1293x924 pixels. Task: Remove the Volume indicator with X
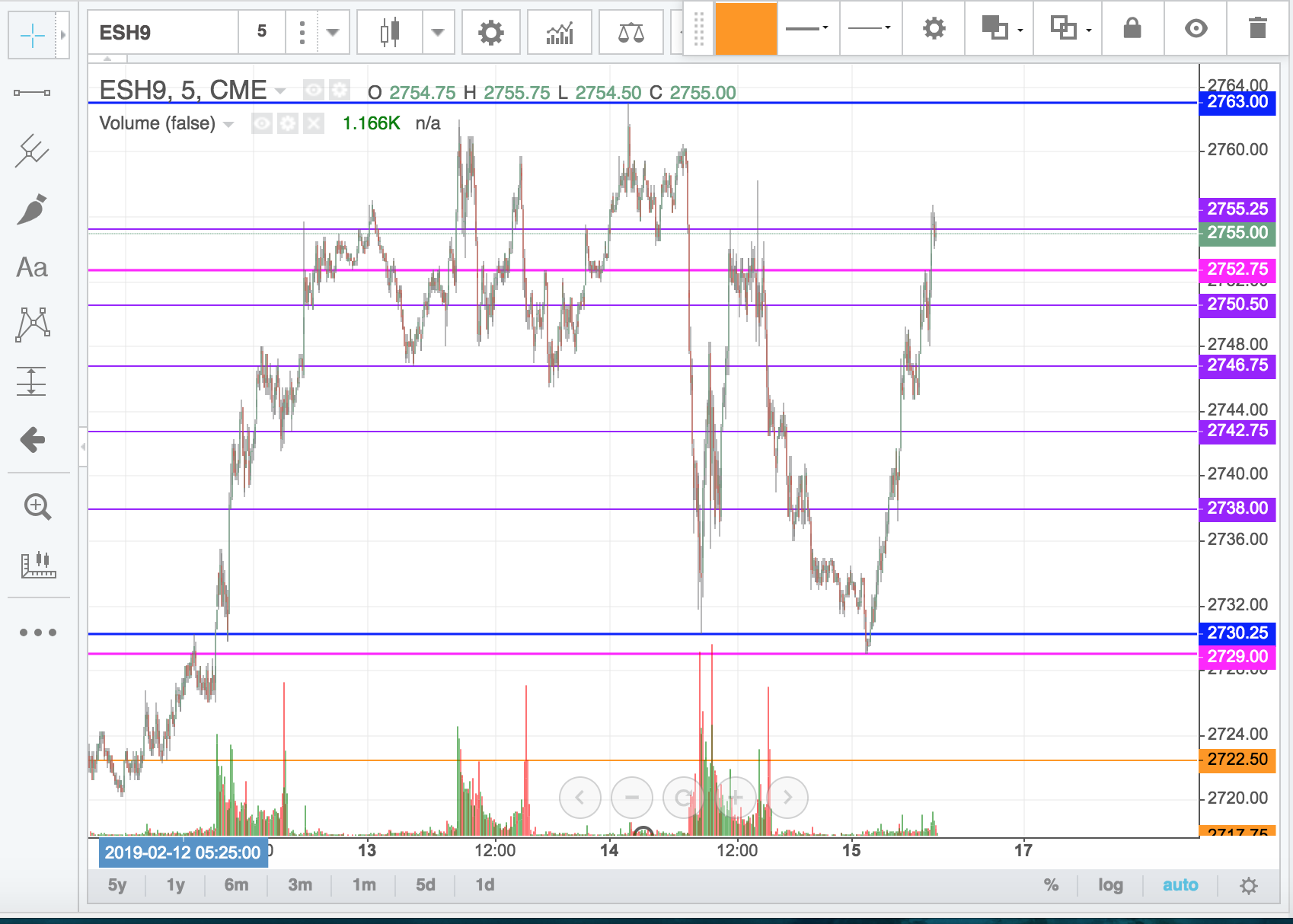click(314, 123)
